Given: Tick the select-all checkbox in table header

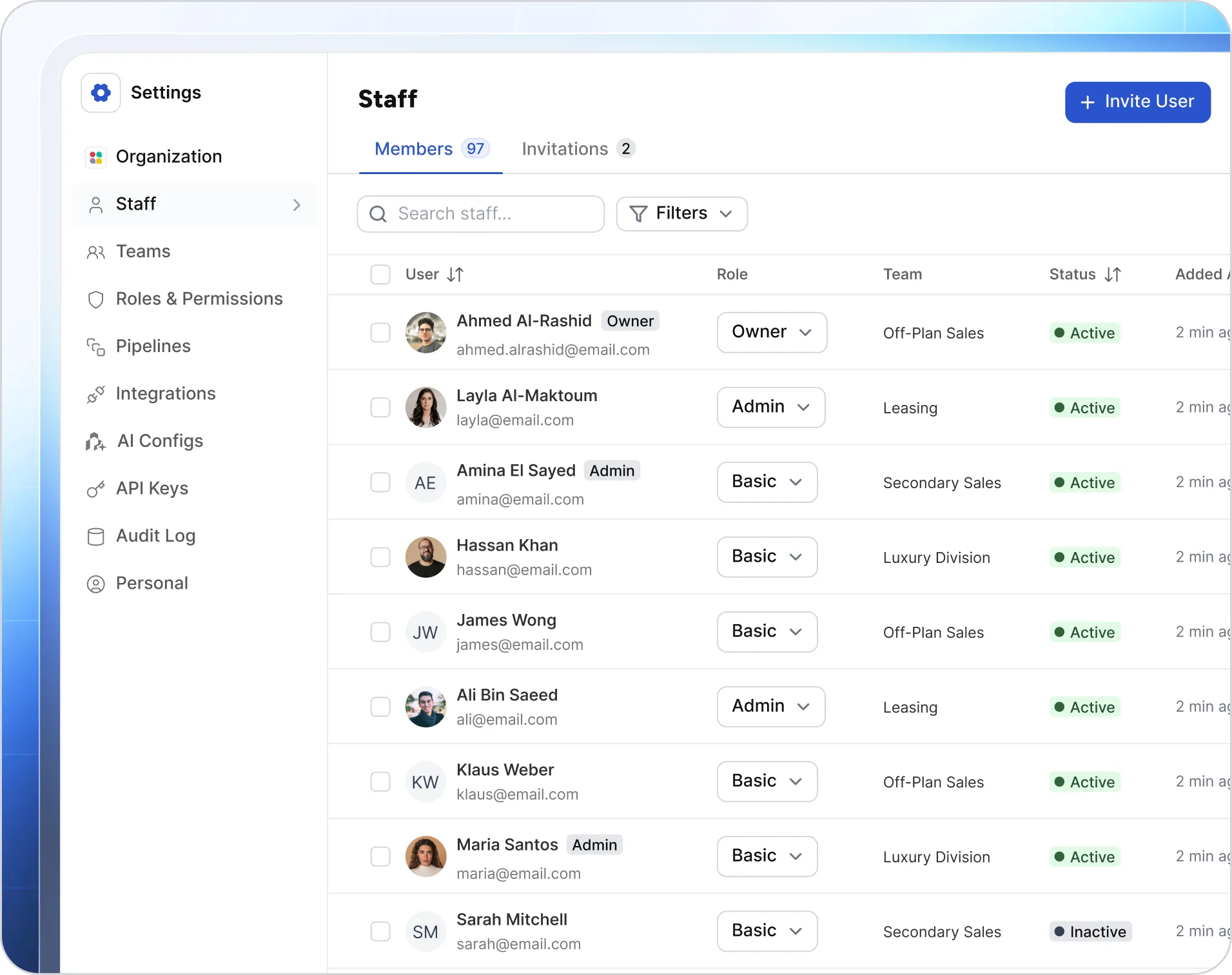Looking at the screenshot, I should click(380, 275).
